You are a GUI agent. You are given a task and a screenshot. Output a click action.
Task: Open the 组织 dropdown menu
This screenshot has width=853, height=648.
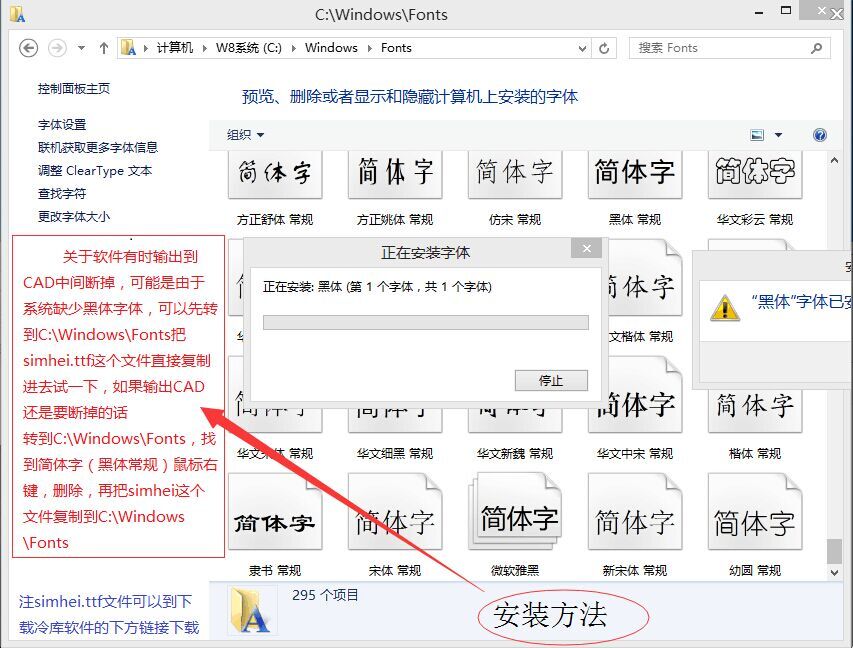point(245,135)
